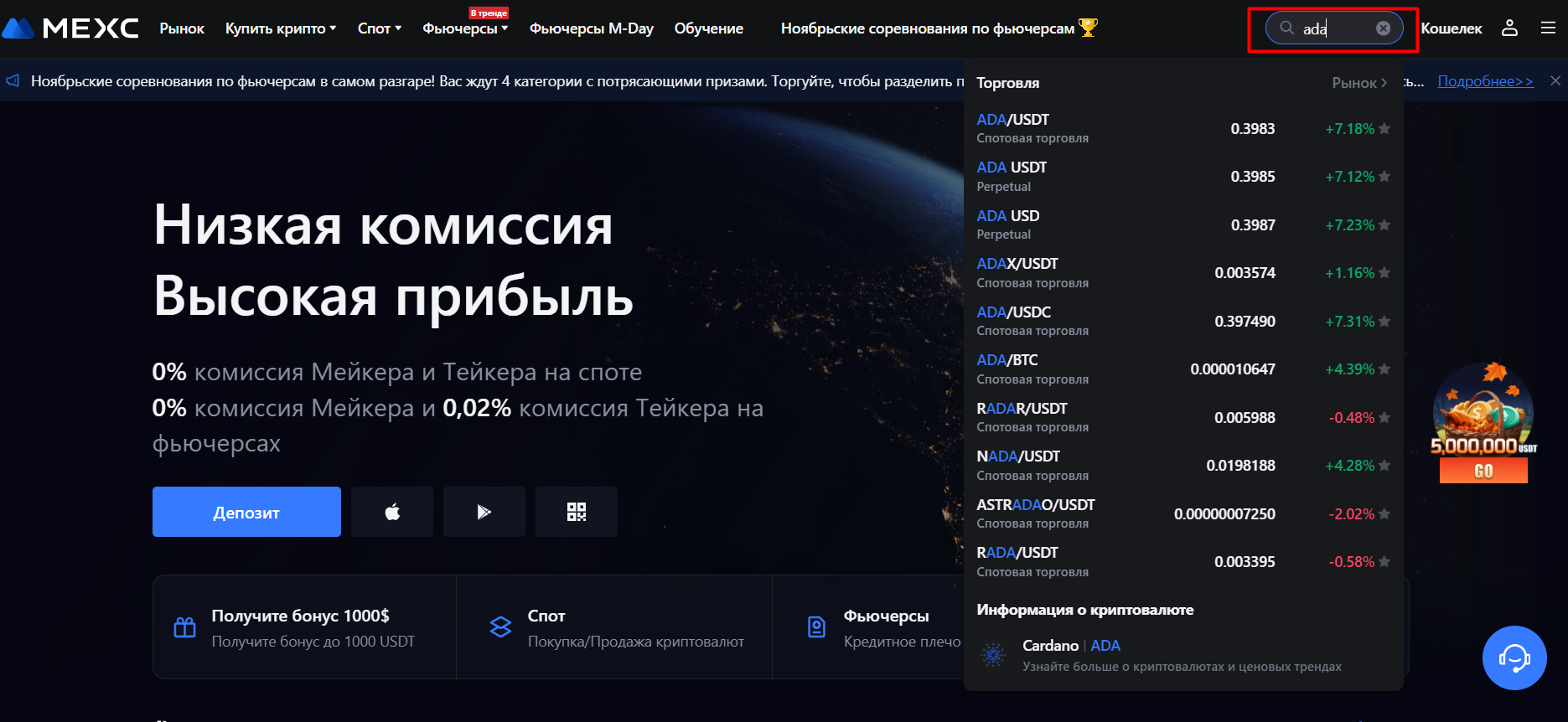Favorite ADA USDT Perpetual with star

[x=1384, y=177]
